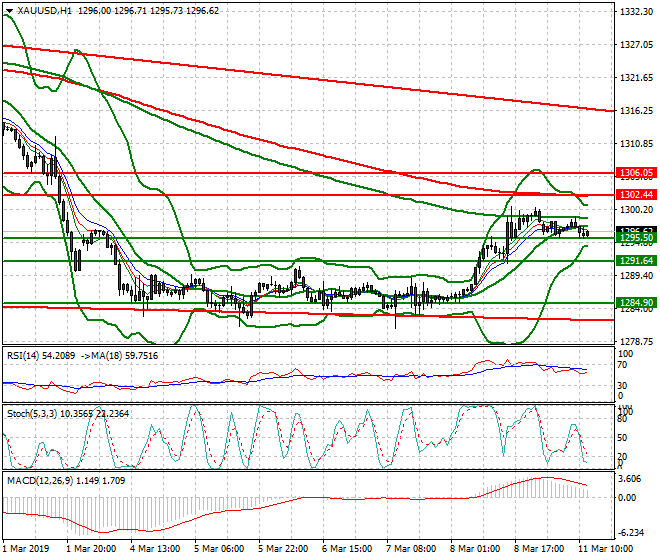Click the 1316.25 price scale value
660x560 pixels.
(636, 110)
